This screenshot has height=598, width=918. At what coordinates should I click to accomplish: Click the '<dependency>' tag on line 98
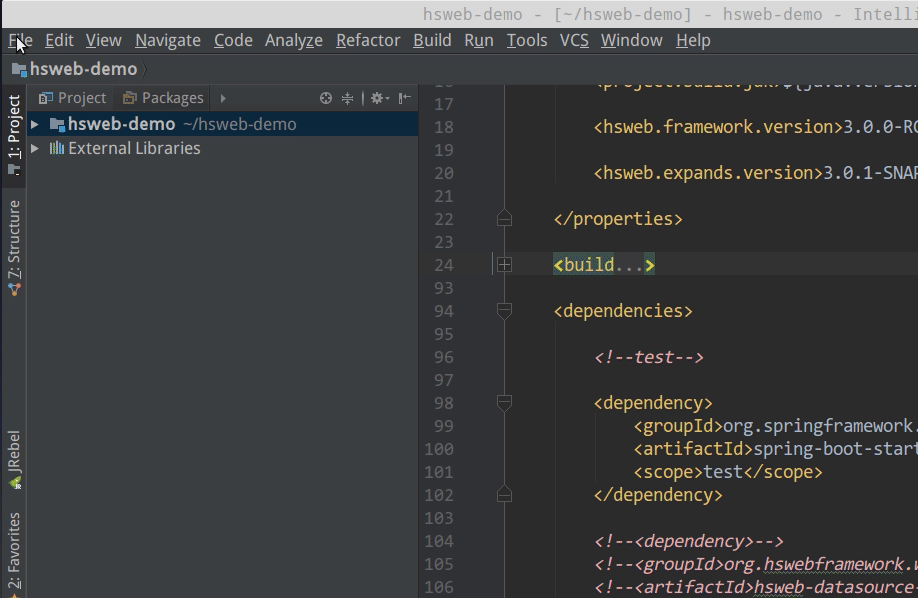(x=653, y=403)
